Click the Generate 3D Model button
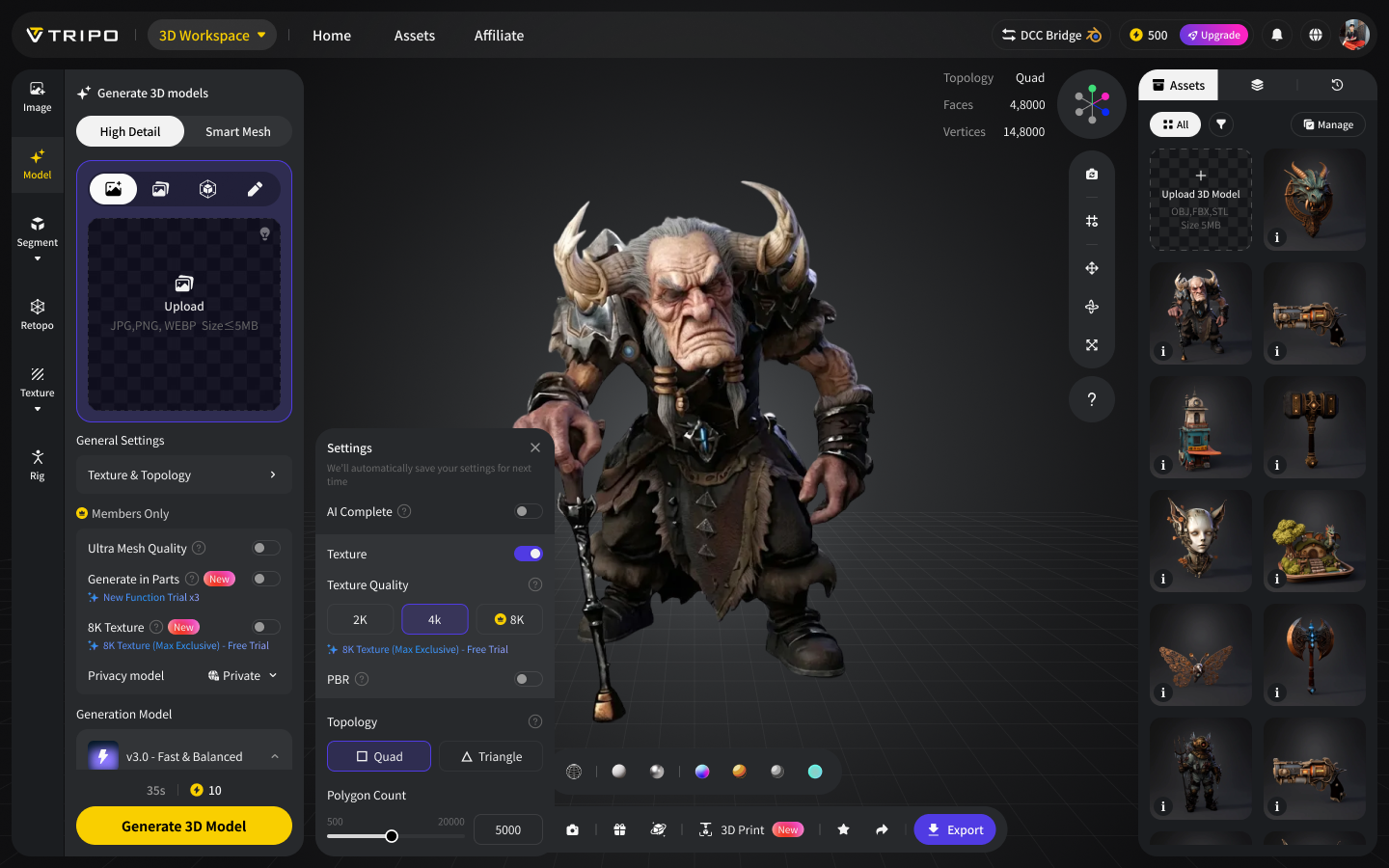The width and height of the screenshot is (1389, 868). [184, 826]
